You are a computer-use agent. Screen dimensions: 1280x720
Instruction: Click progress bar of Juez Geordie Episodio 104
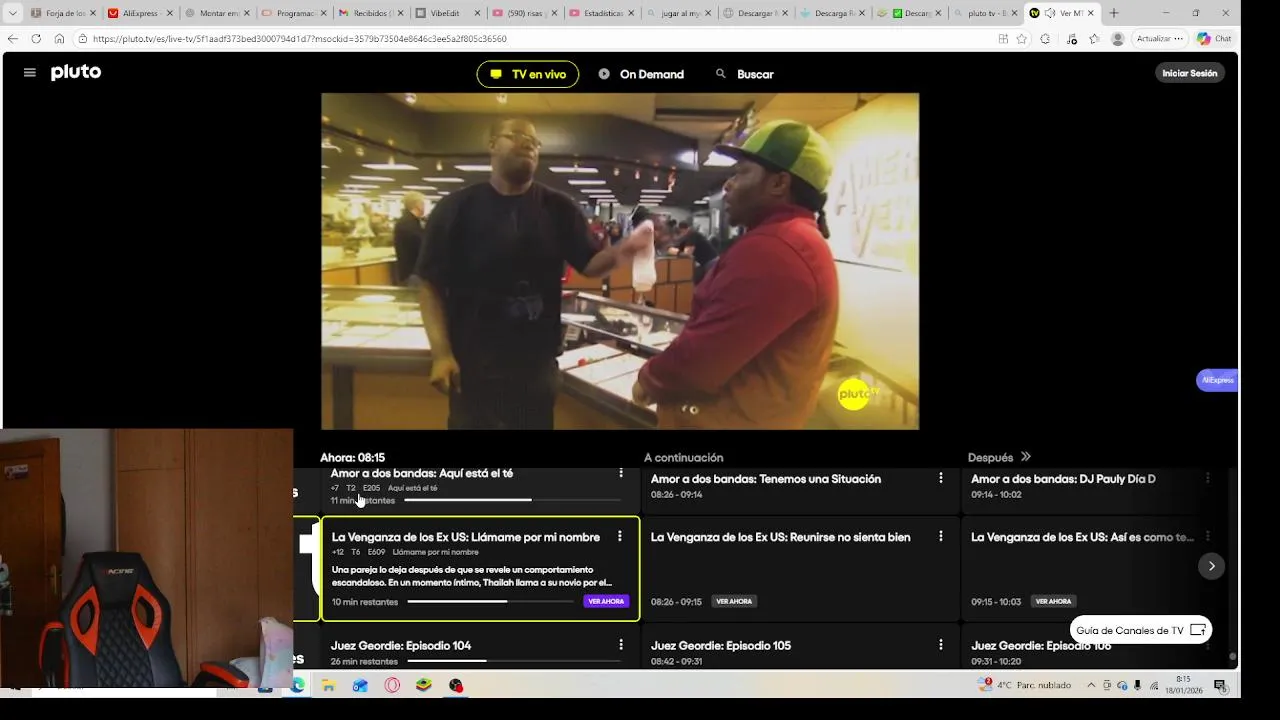pyautogui.click(x=513, y=661)
